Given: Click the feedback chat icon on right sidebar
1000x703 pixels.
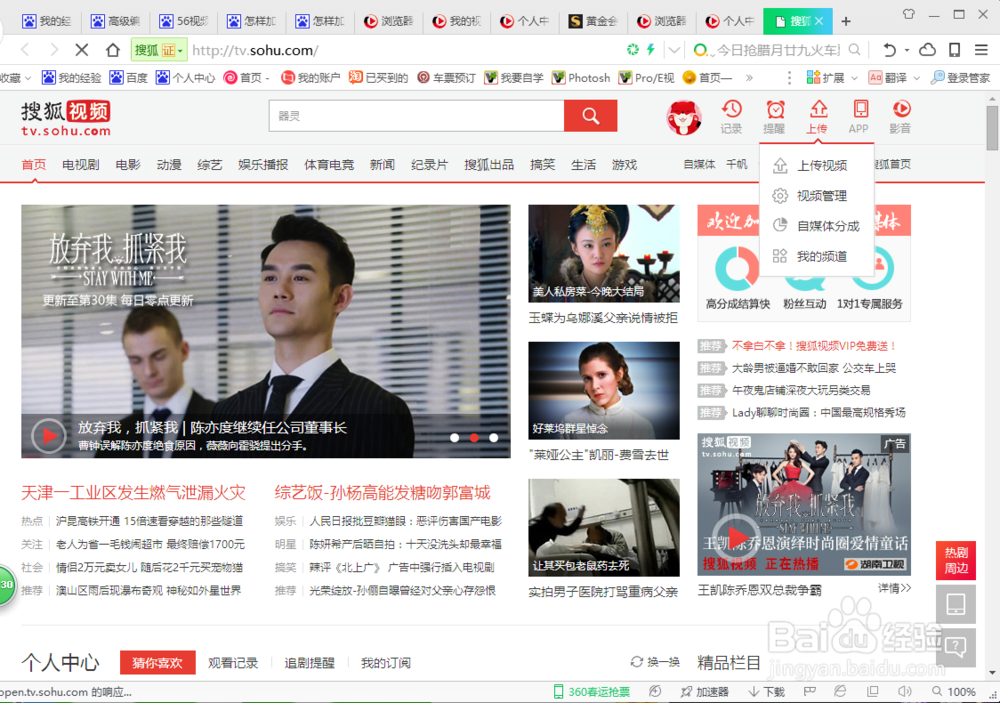Looking at the screenshot, I should coord(955,647).
